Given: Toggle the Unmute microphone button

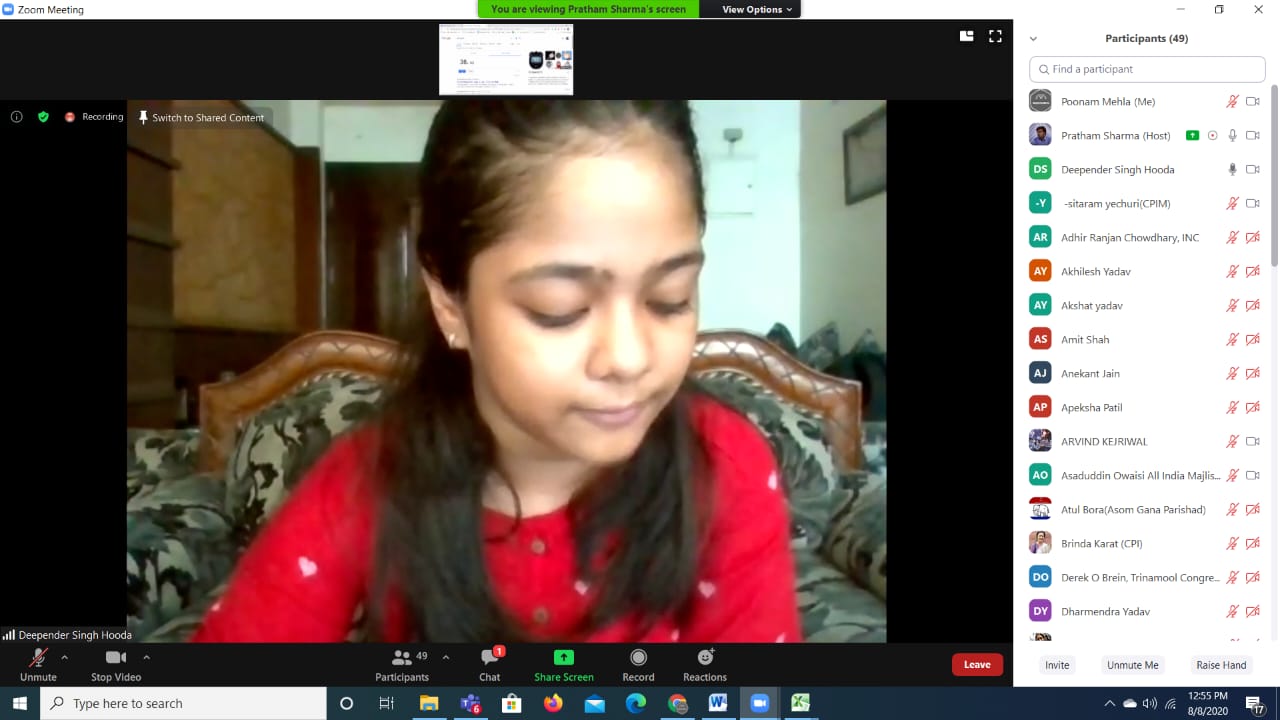Looking at the screenshot, I should 38,658.
